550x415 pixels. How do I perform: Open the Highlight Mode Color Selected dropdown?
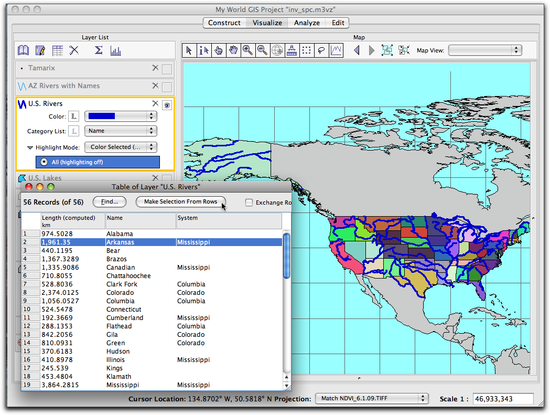(x=121, y=147)
